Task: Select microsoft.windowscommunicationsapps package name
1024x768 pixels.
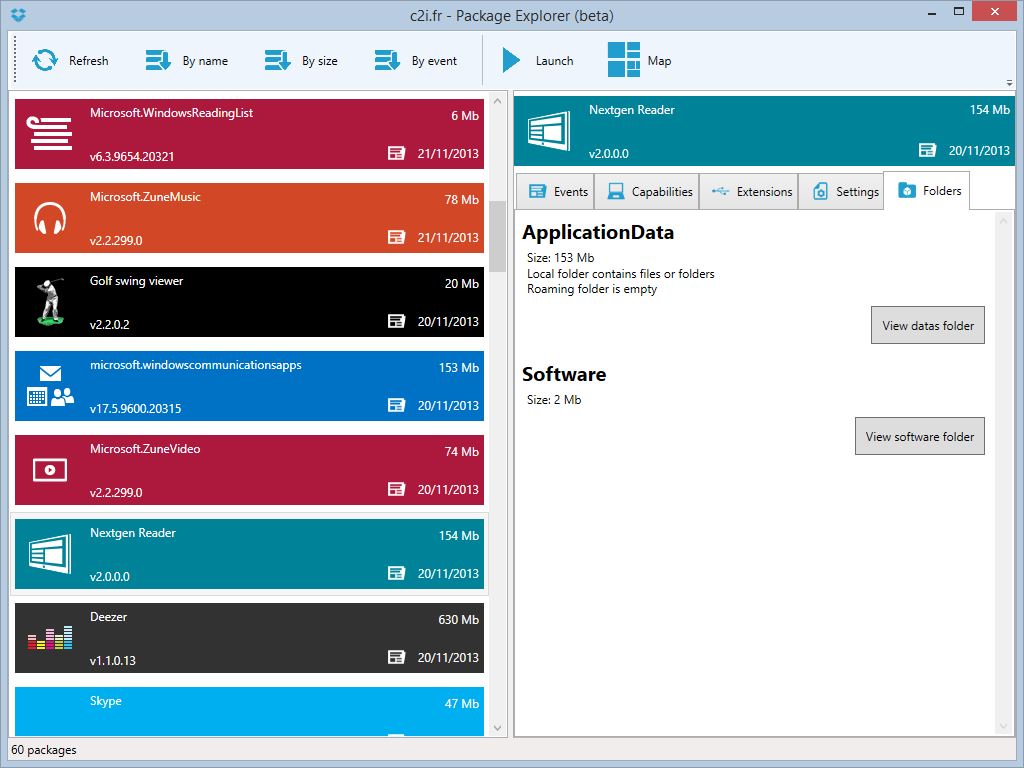Action: (x=196, y=365)
